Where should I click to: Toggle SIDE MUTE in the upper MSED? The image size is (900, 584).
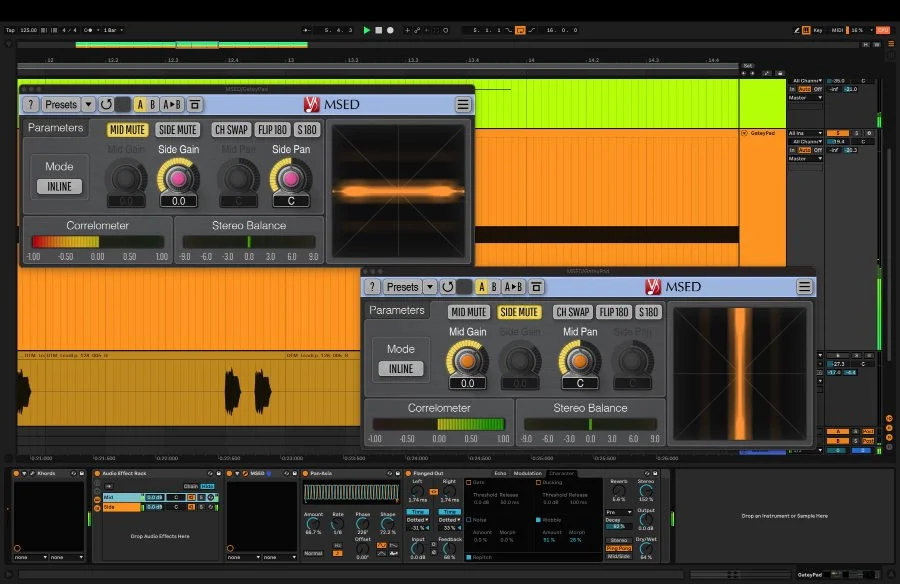[x=177, y=130]
